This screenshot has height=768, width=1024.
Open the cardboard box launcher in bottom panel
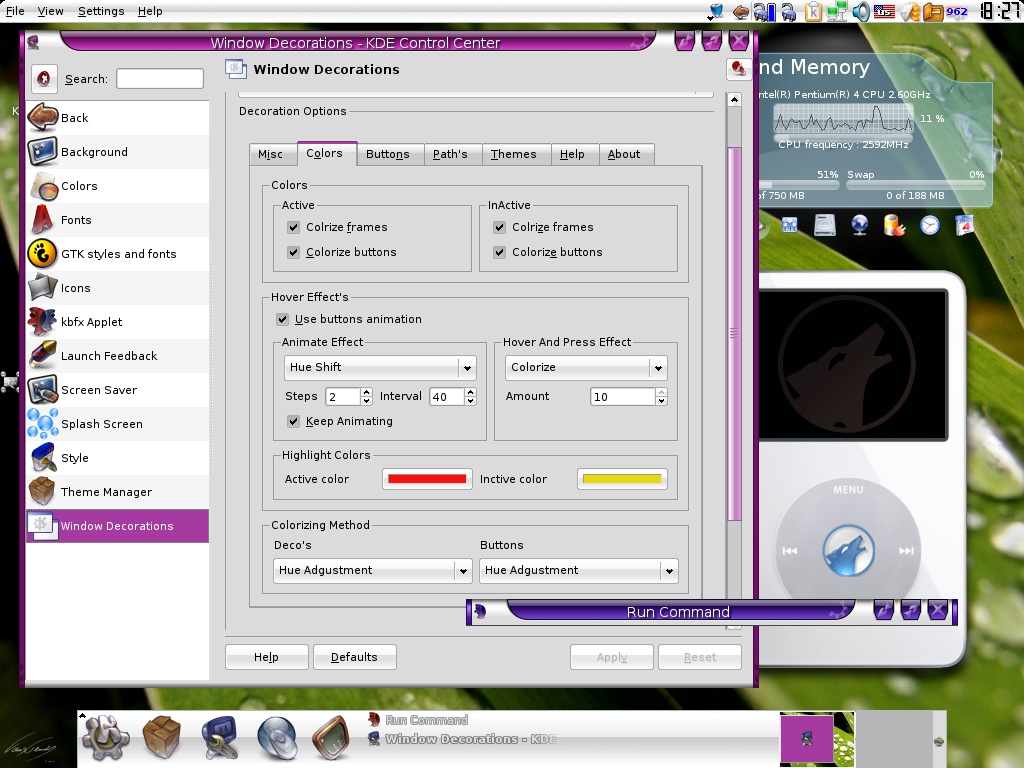pos(161,737)
